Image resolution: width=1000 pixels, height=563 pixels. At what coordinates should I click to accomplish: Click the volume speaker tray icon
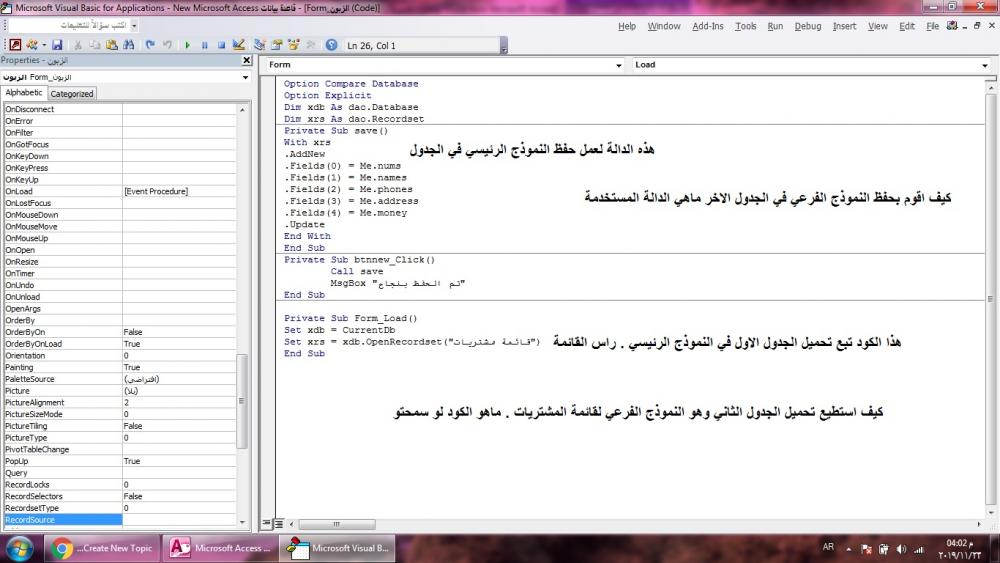tap(901, 549)
